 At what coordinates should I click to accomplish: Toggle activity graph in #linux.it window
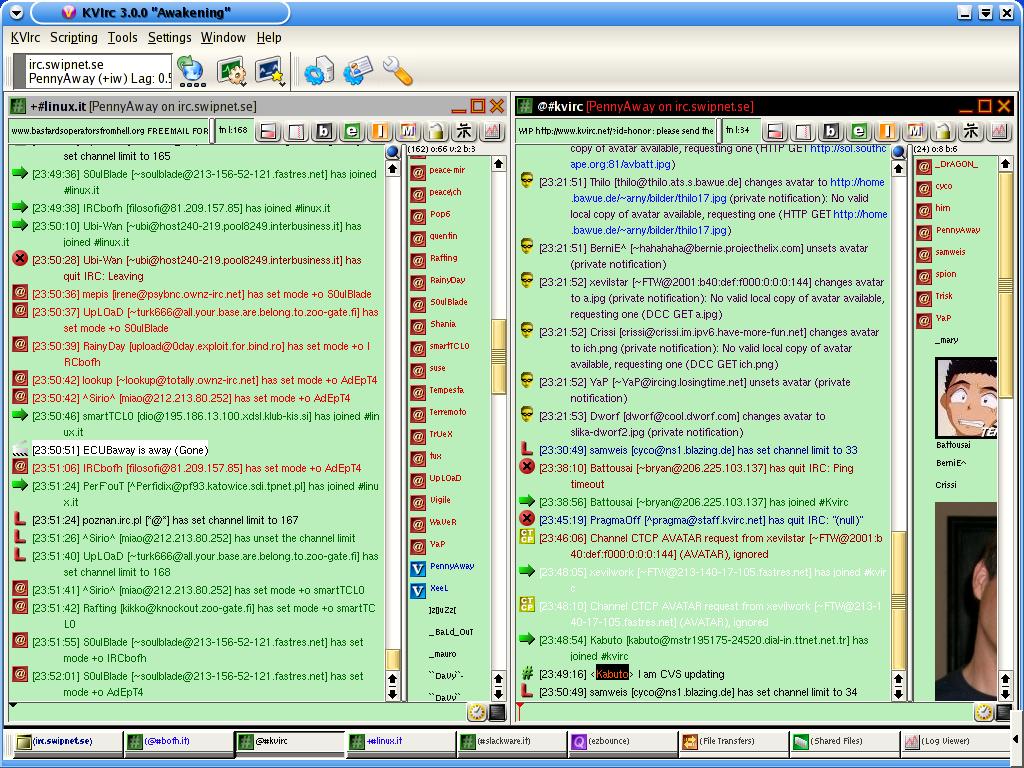tap(492, 131)
